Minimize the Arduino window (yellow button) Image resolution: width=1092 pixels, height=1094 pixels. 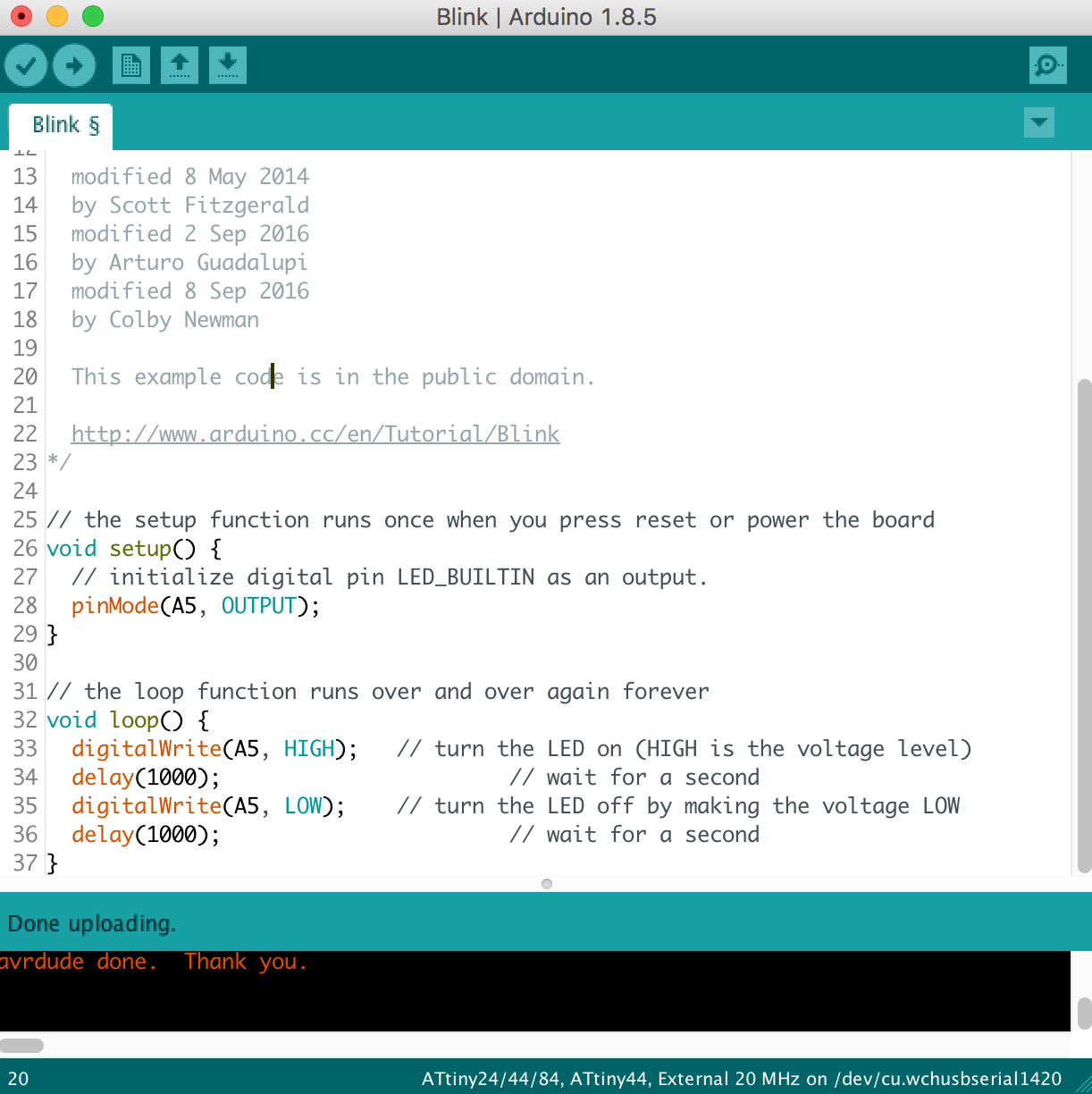coord(56,16)
